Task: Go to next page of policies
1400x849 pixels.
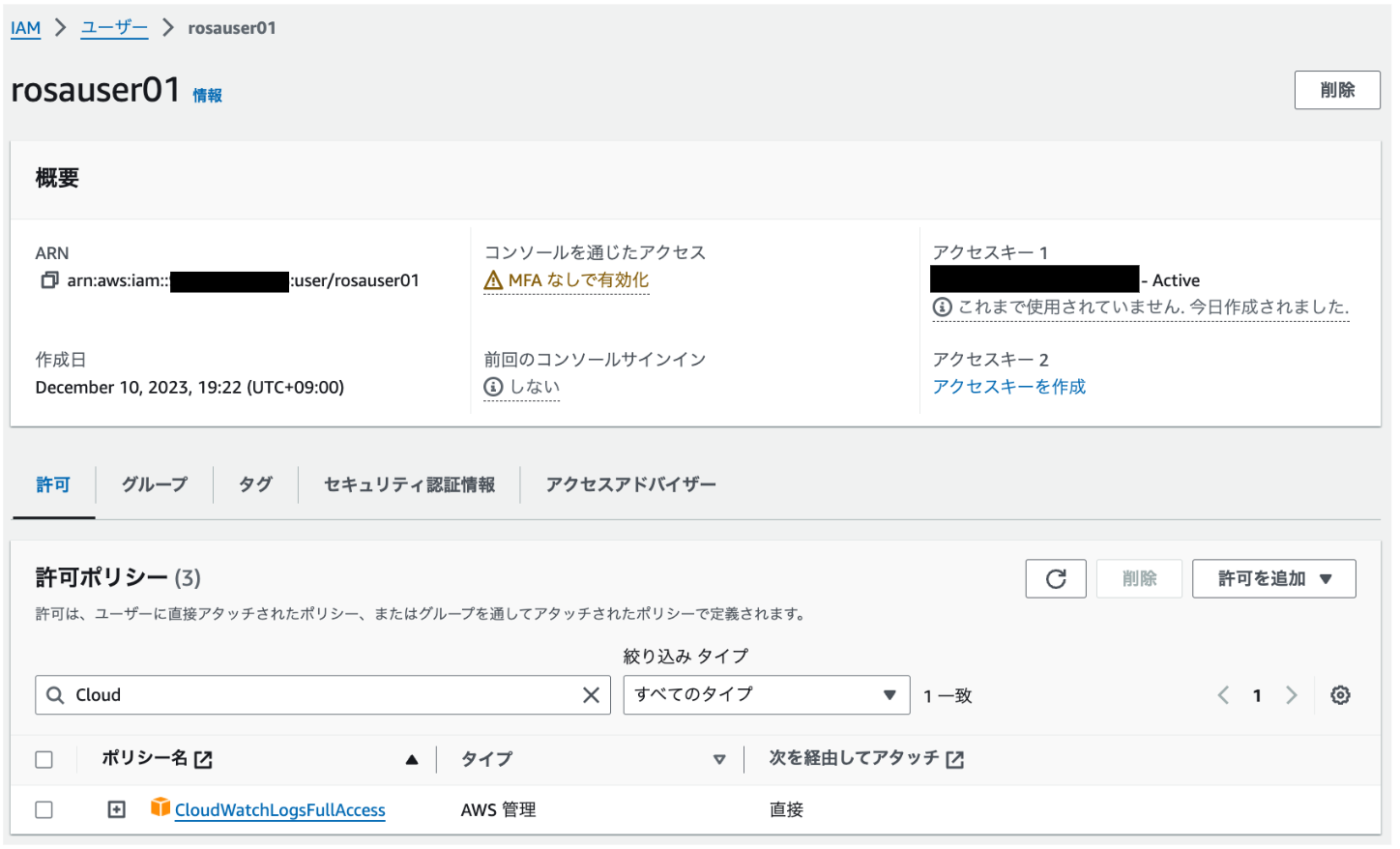Action: (x=1291, y=695)
